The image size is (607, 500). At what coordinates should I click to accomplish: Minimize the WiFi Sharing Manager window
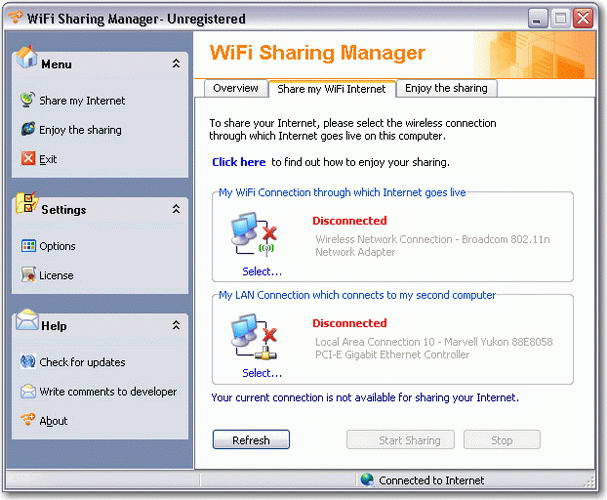pos(538,18)
